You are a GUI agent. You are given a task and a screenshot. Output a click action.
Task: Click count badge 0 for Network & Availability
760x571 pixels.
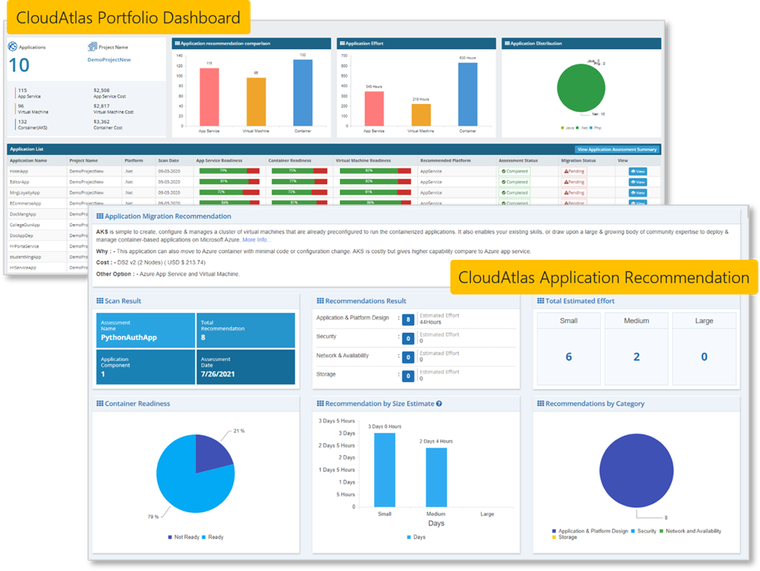point(408,357)
